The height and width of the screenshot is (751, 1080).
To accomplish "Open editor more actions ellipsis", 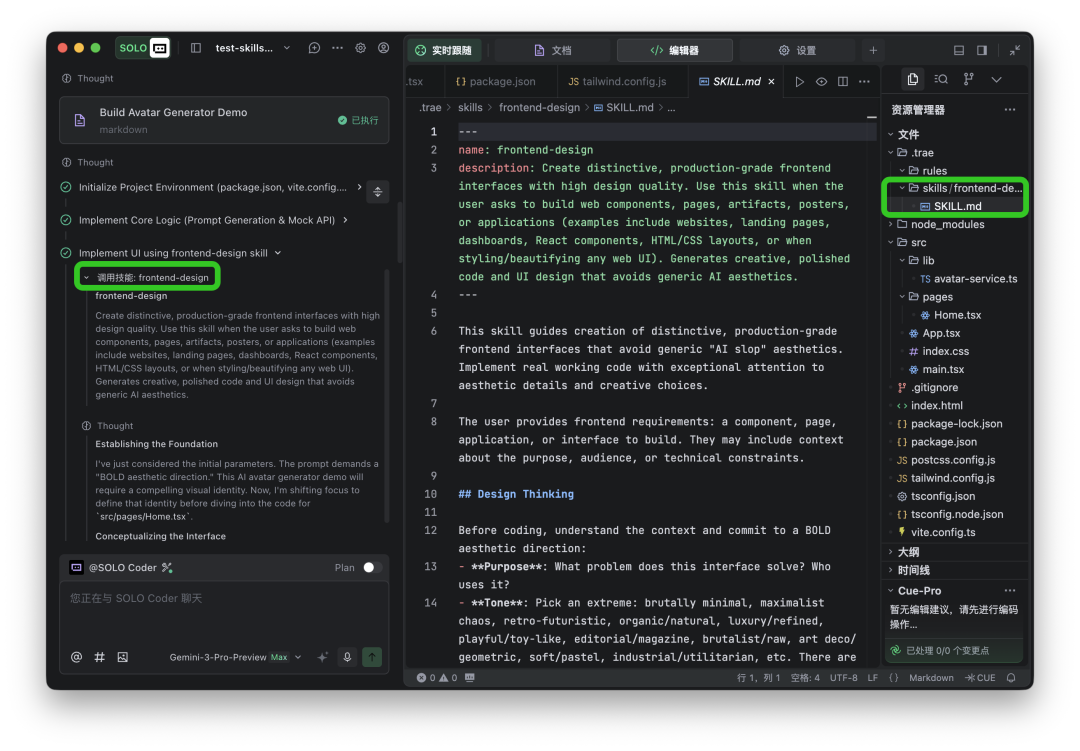I will pyautogui.click(x=864, y=81).
